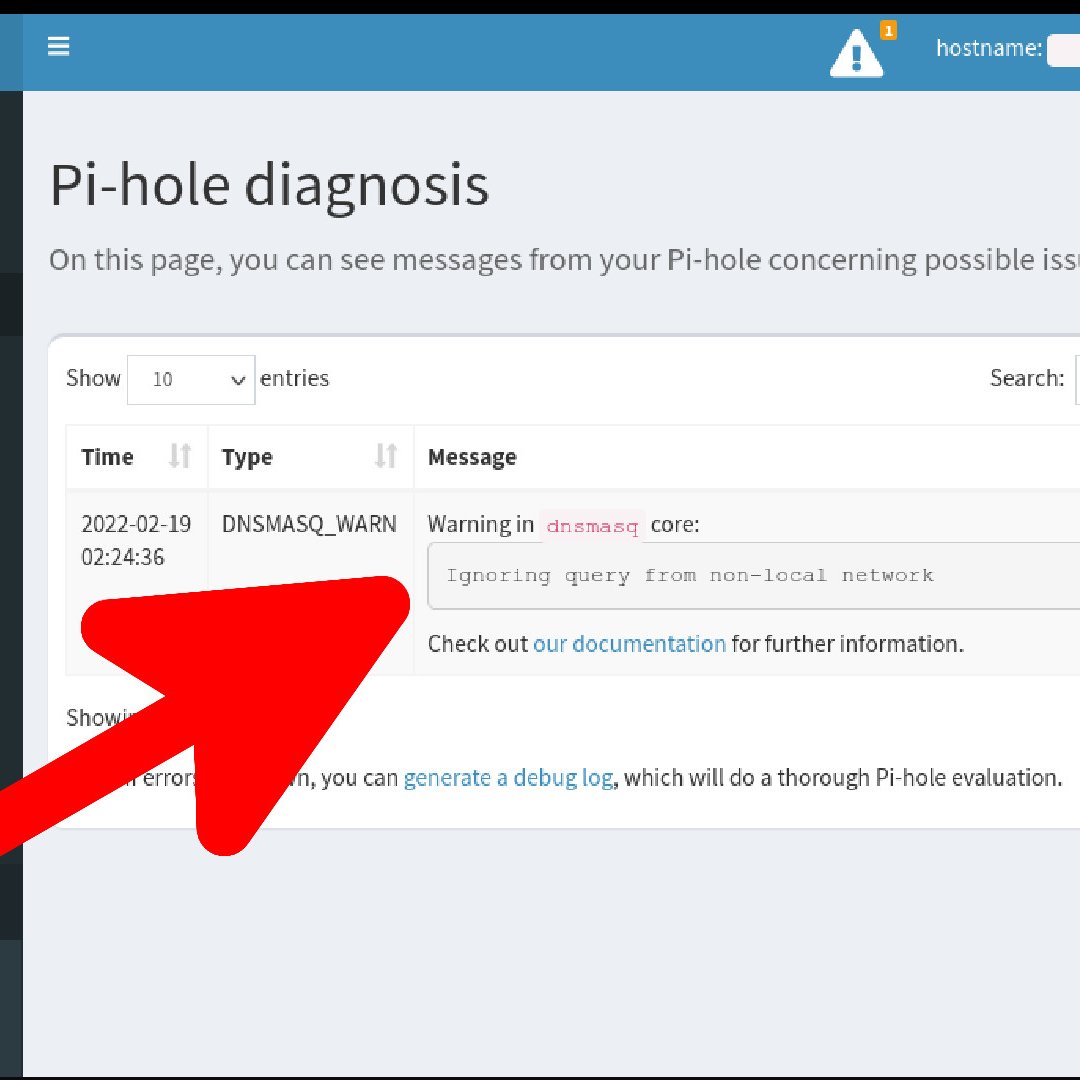The image size is (1080, 1080).
Task: Click the warning triangle alert icon
Action: click(x=856, y=54)
